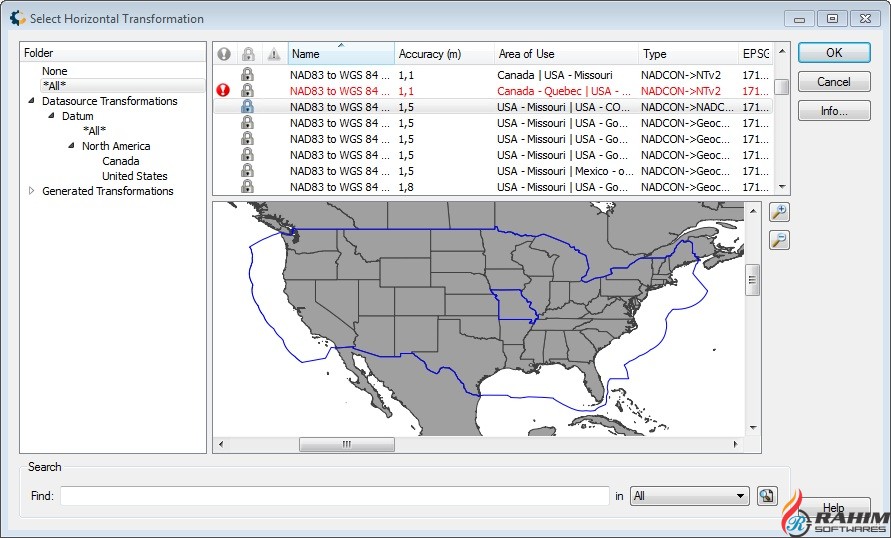Select United States in the folder tree
The image size is (891, 538).
[134, 176]
